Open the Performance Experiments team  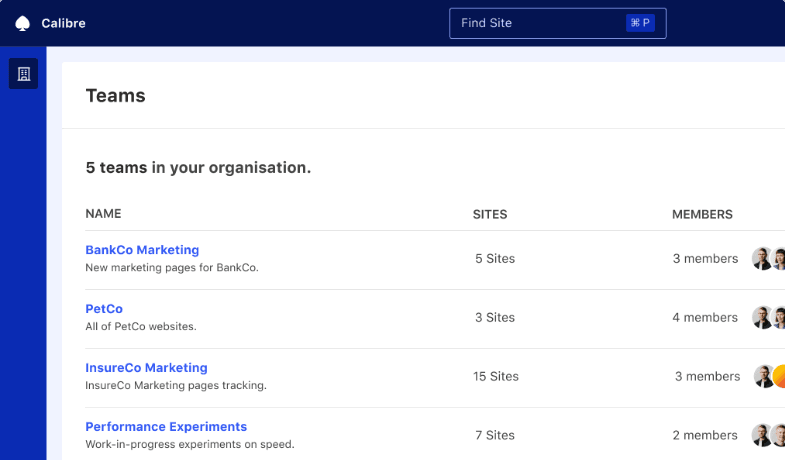pos(166,427)
